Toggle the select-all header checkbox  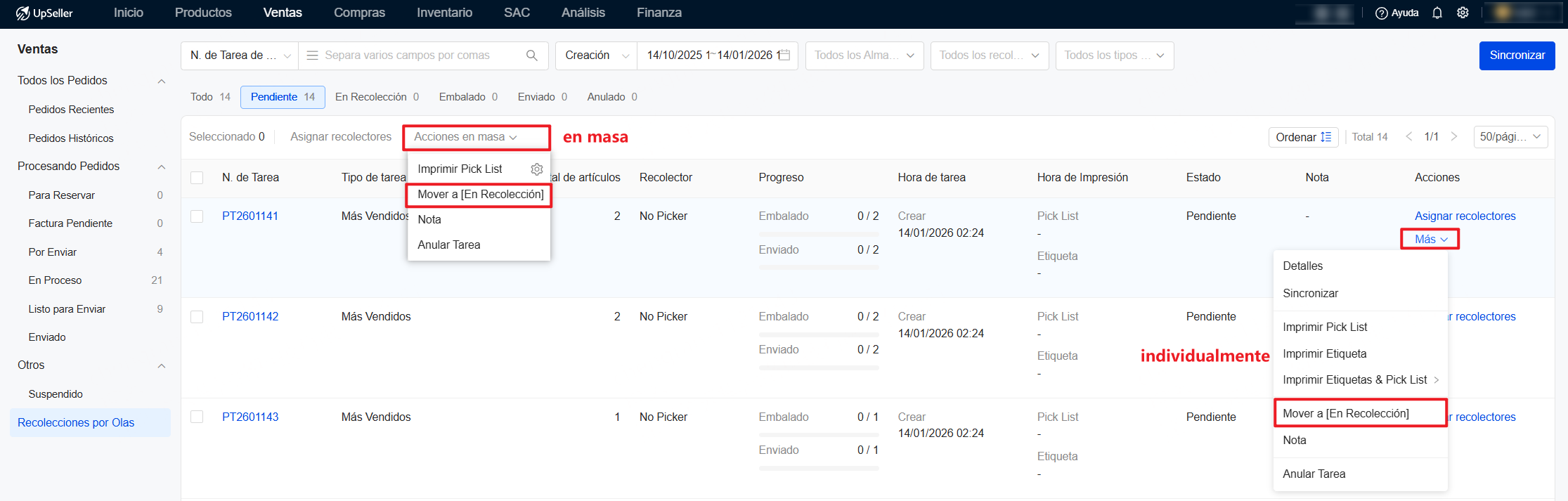(x=197, y=178)
